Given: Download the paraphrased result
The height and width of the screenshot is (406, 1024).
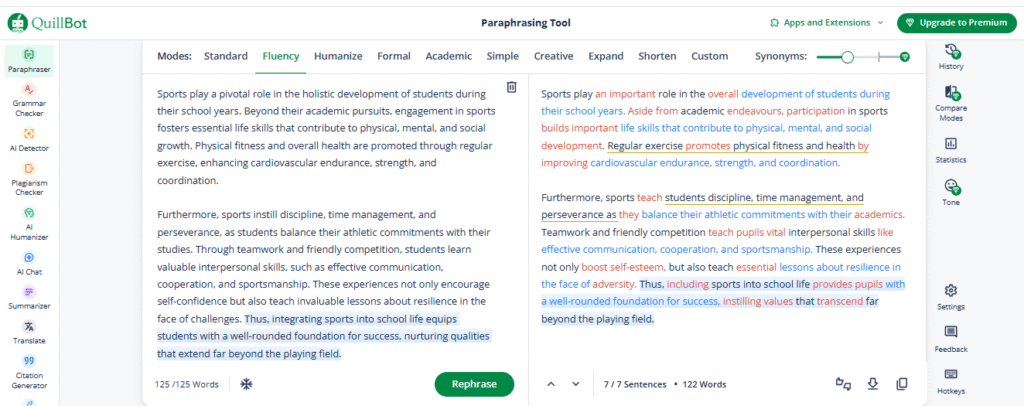Looking at the screenshot, I should 872,384.
